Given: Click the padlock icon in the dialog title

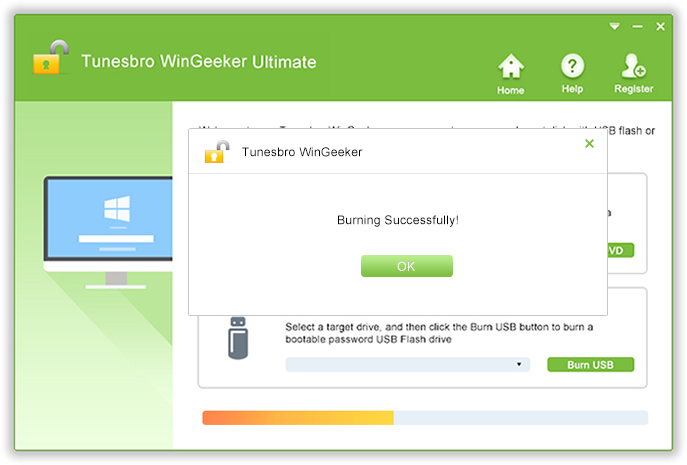Looking at the screenshot, I should point(216,152).
